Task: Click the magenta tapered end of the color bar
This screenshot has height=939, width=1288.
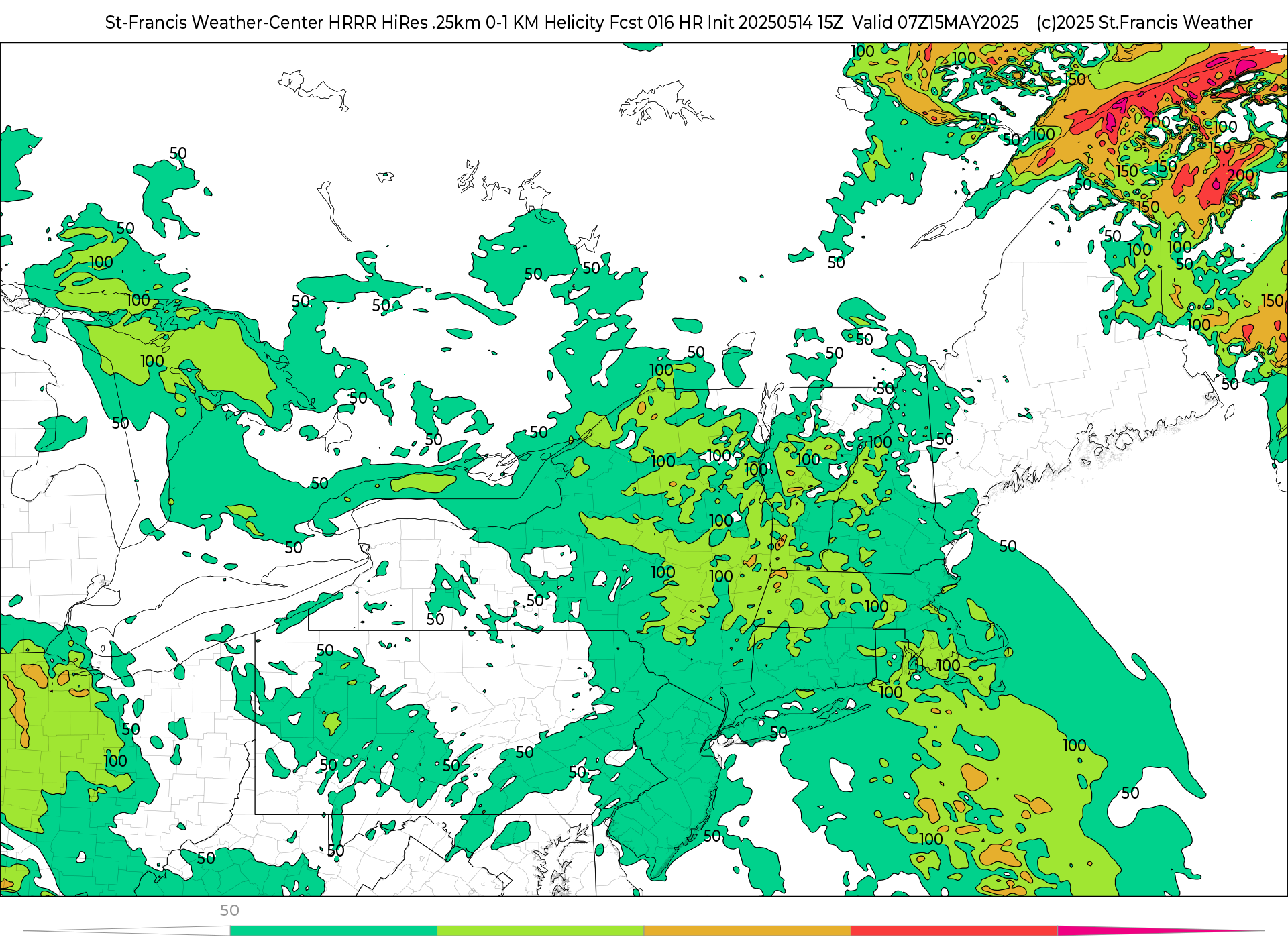Action: pos(1161,931)
